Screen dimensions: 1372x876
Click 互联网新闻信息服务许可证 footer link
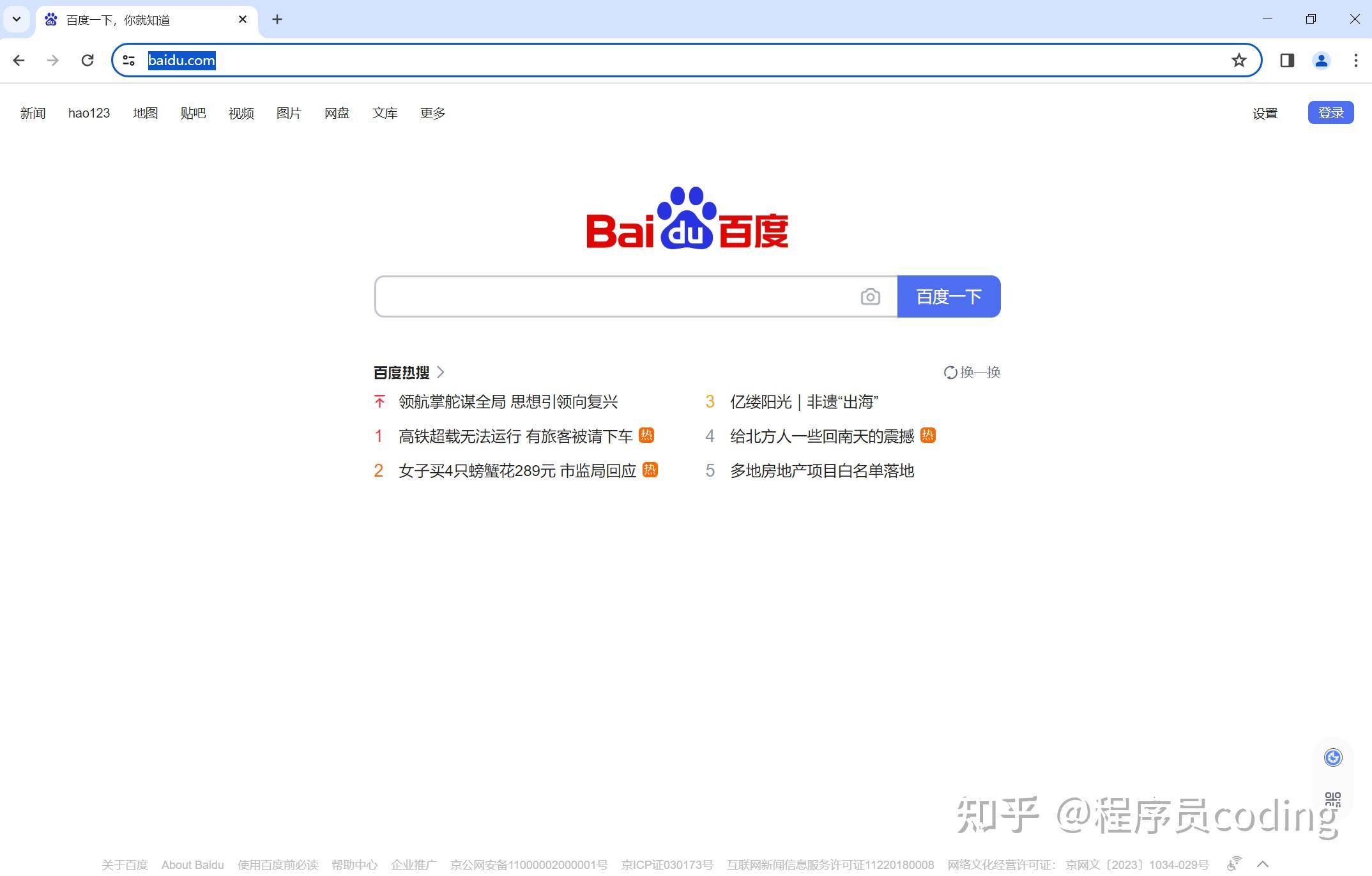click(x=830, y=864)
